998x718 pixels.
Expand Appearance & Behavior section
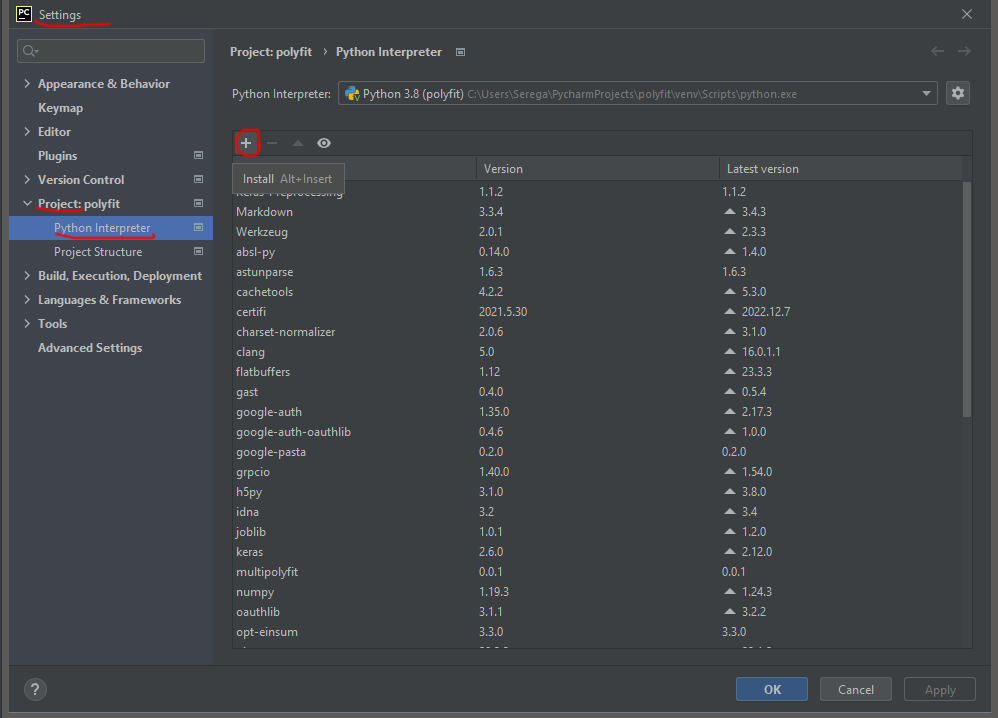click(27, 83)
